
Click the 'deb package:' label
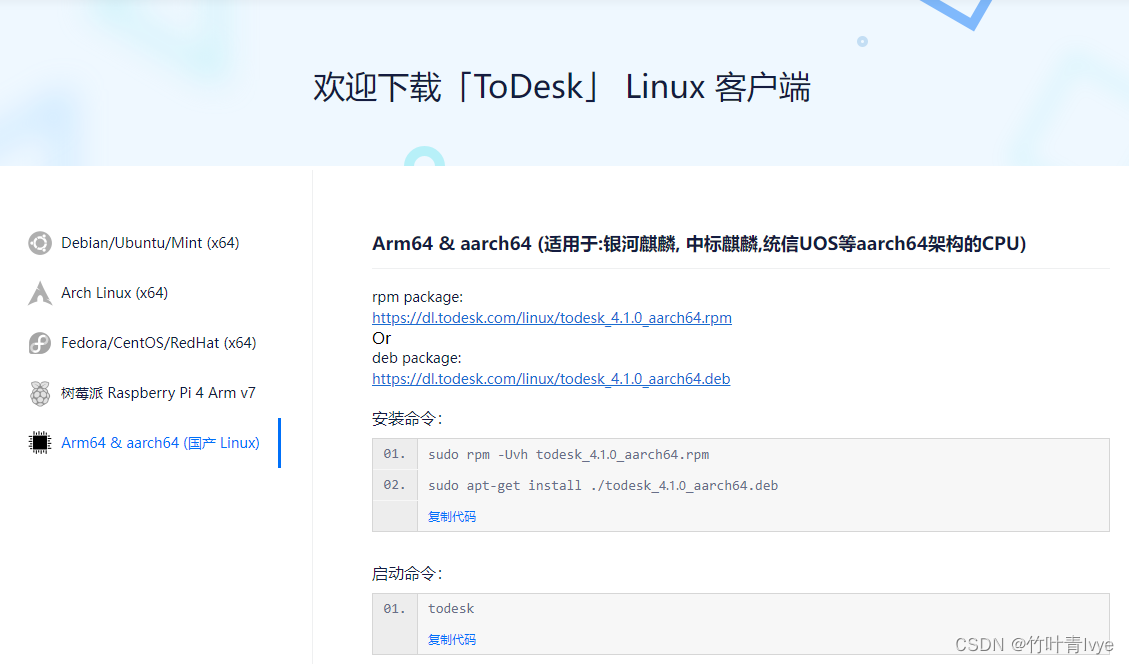417,358
